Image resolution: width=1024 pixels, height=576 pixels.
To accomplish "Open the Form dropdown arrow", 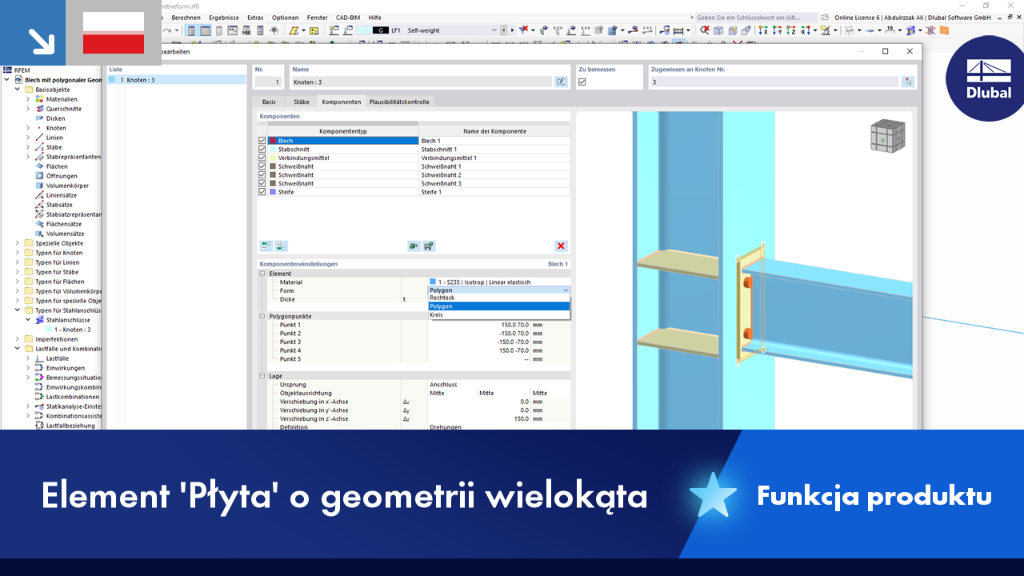I will click(566, 290).
